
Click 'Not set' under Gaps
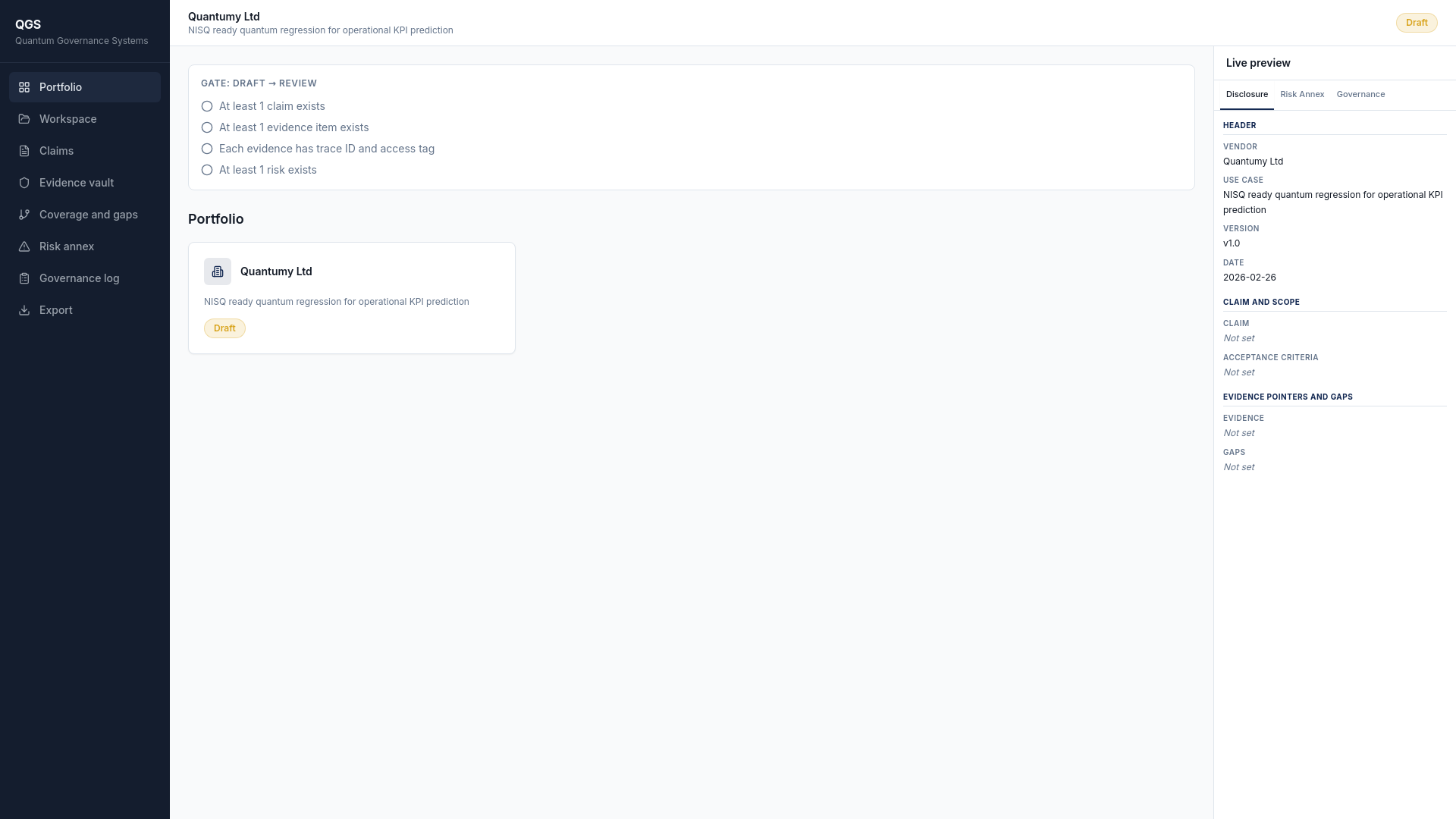(1238, 467)
